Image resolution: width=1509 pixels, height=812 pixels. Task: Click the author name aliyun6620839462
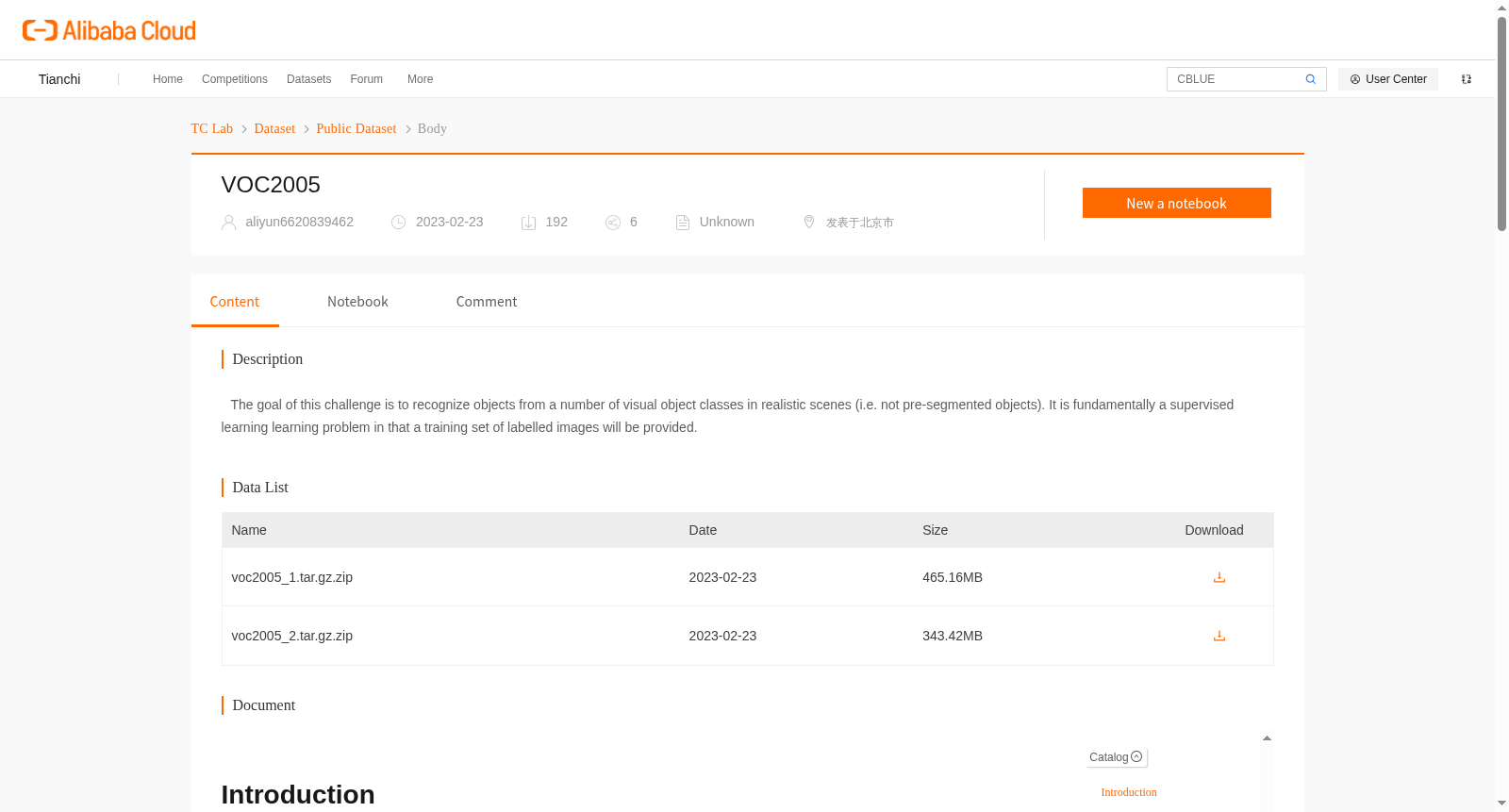coord(300,222)
